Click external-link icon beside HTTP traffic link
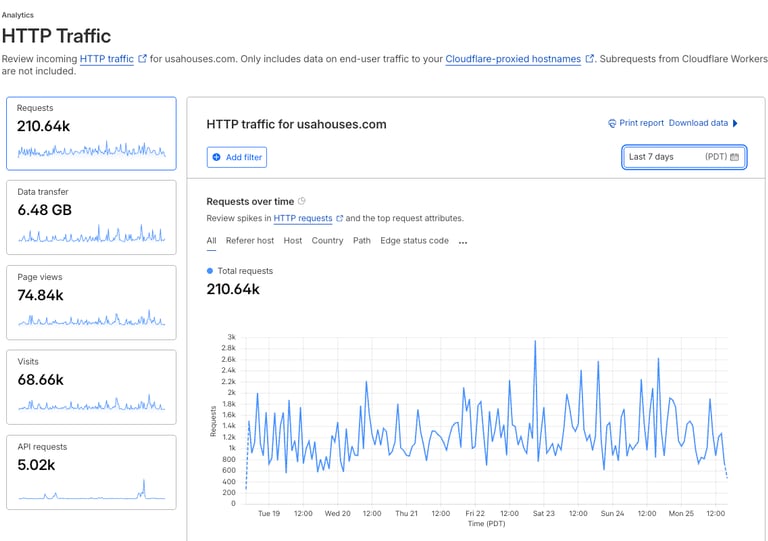The height and width of the screenshot is (541, 768). pyautogui.click(x=142, y=59)
